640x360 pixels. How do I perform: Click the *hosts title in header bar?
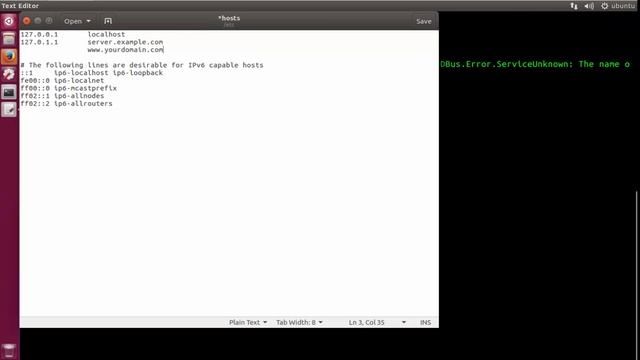pos(229,18)
